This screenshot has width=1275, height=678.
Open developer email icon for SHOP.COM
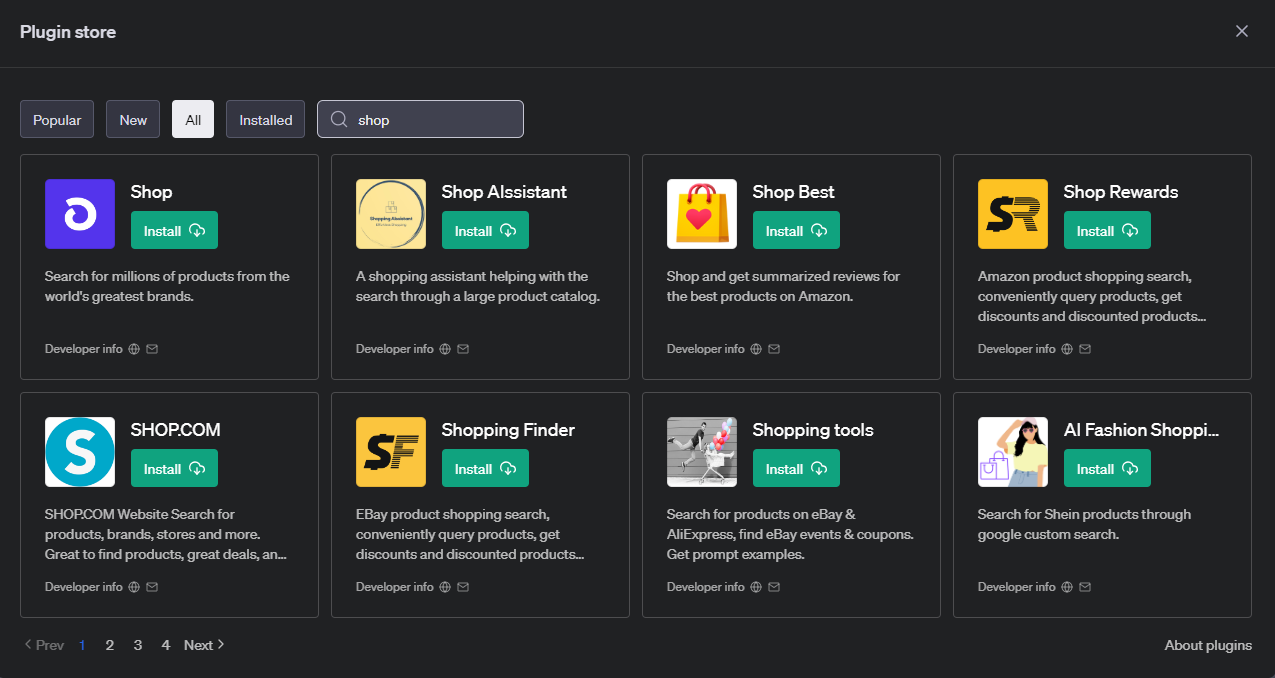152,587
